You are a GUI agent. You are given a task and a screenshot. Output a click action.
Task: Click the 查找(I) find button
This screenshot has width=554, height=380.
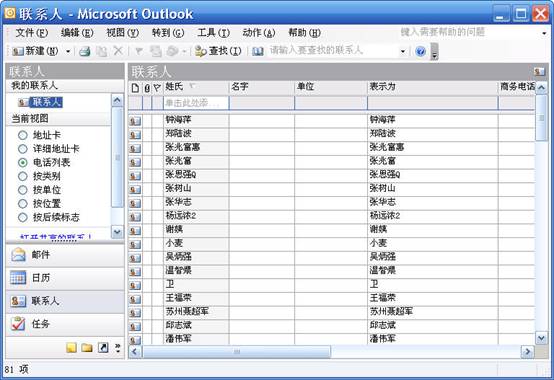point(218,52)
